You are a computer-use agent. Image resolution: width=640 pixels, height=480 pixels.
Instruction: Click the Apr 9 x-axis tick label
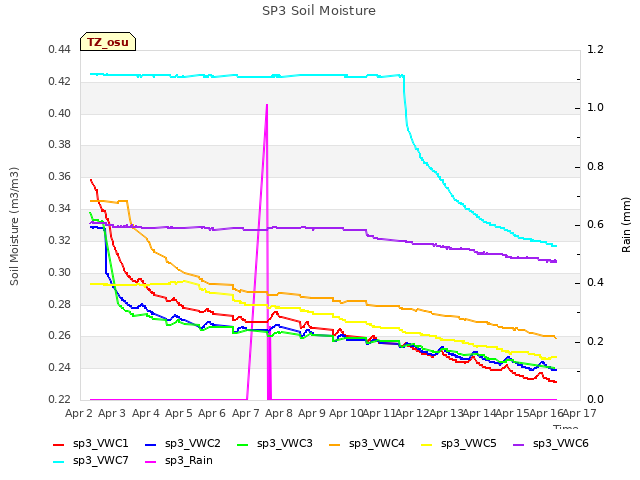click(312, 413)
